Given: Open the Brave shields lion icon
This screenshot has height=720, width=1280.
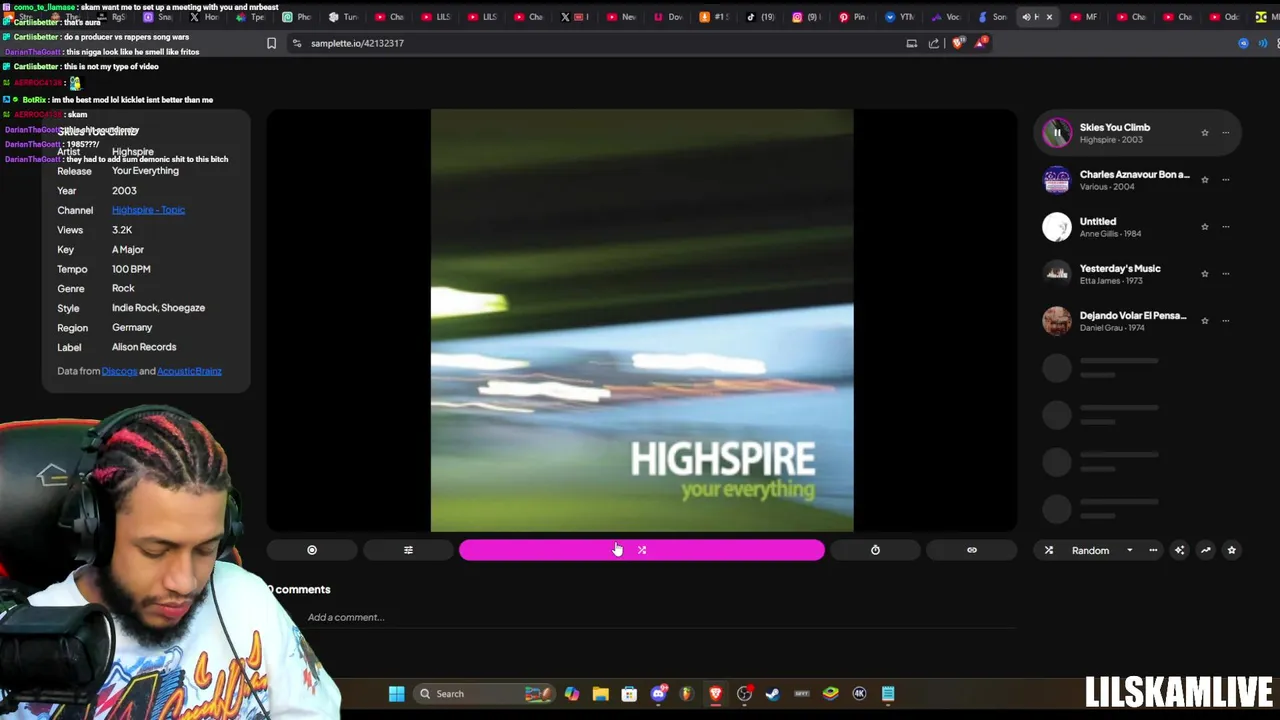Looking at the screenshot, I should [x=958, y=43].
